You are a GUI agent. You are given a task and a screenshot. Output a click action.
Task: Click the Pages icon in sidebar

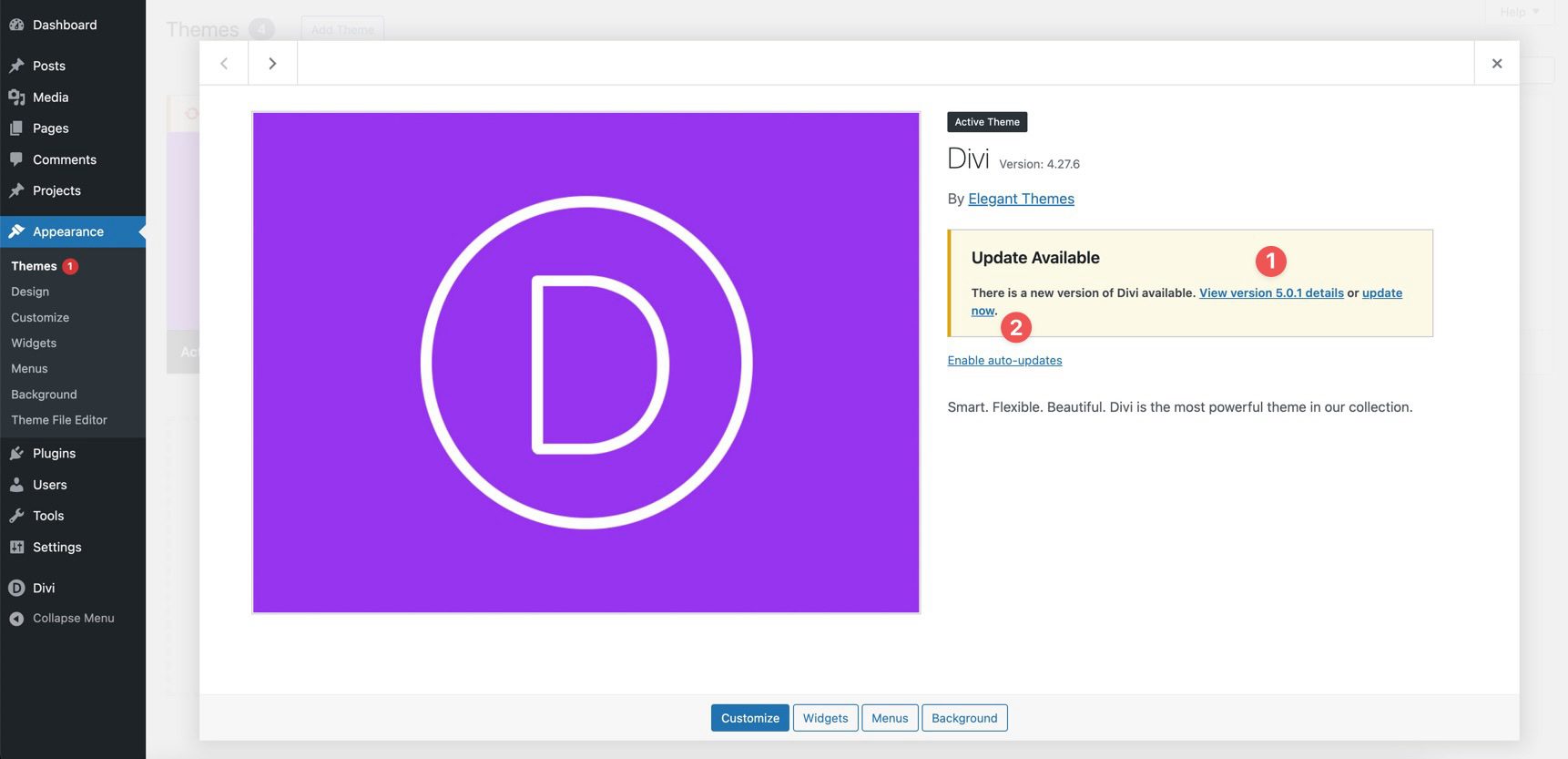[x=16, y=128]
